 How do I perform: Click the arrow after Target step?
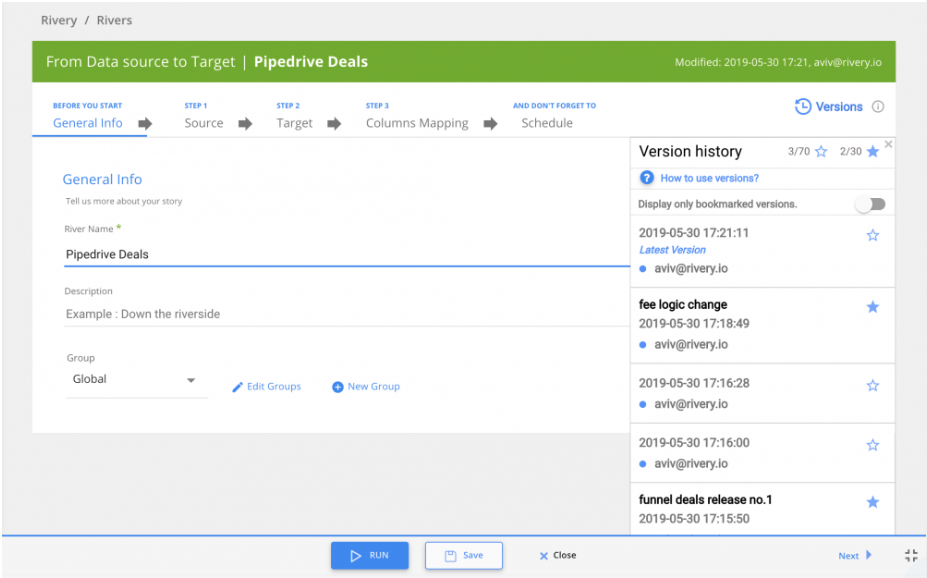point(334,124)
